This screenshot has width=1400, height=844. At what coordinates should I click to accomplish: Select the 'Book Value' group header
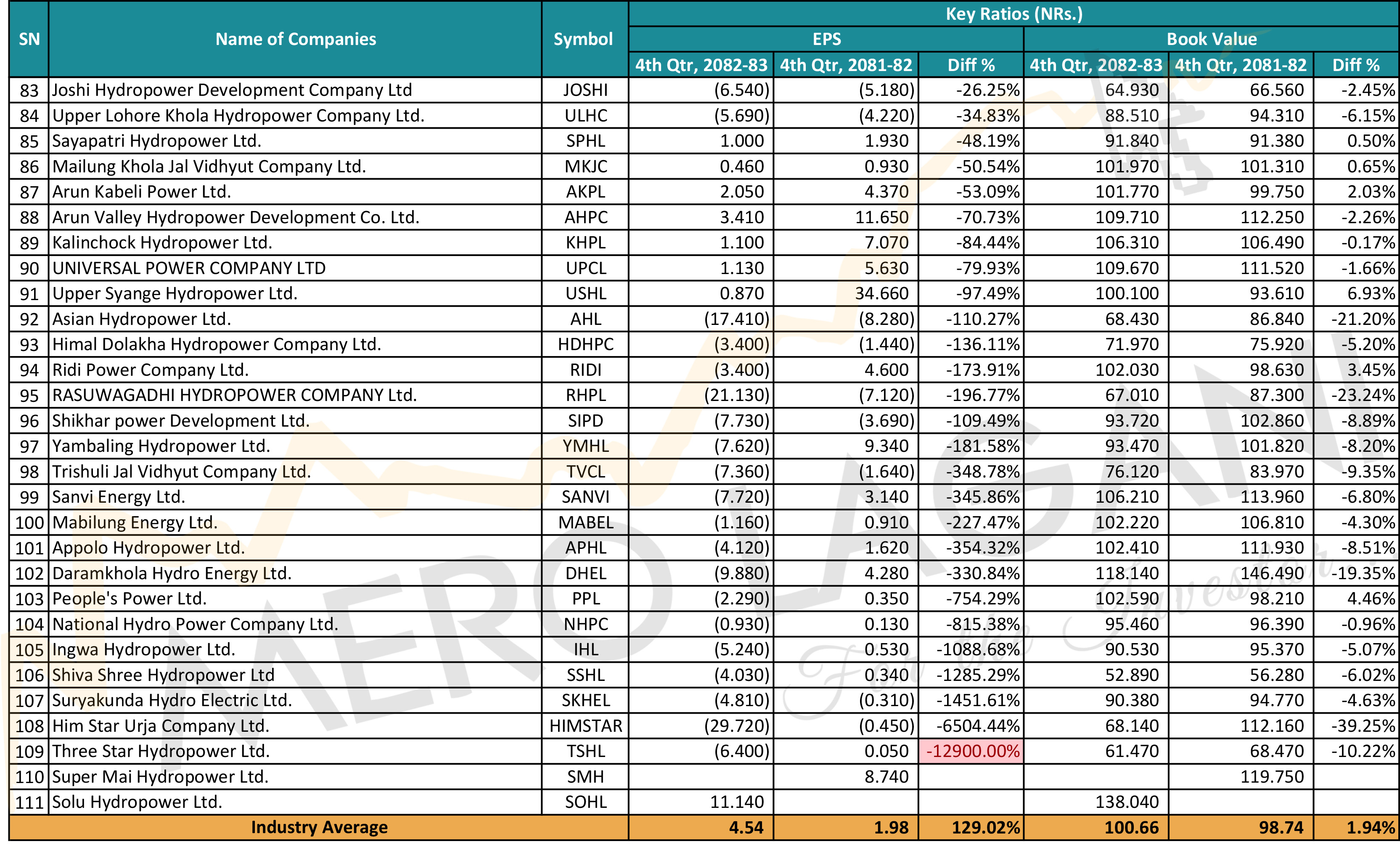click(x=1211, y=39)
